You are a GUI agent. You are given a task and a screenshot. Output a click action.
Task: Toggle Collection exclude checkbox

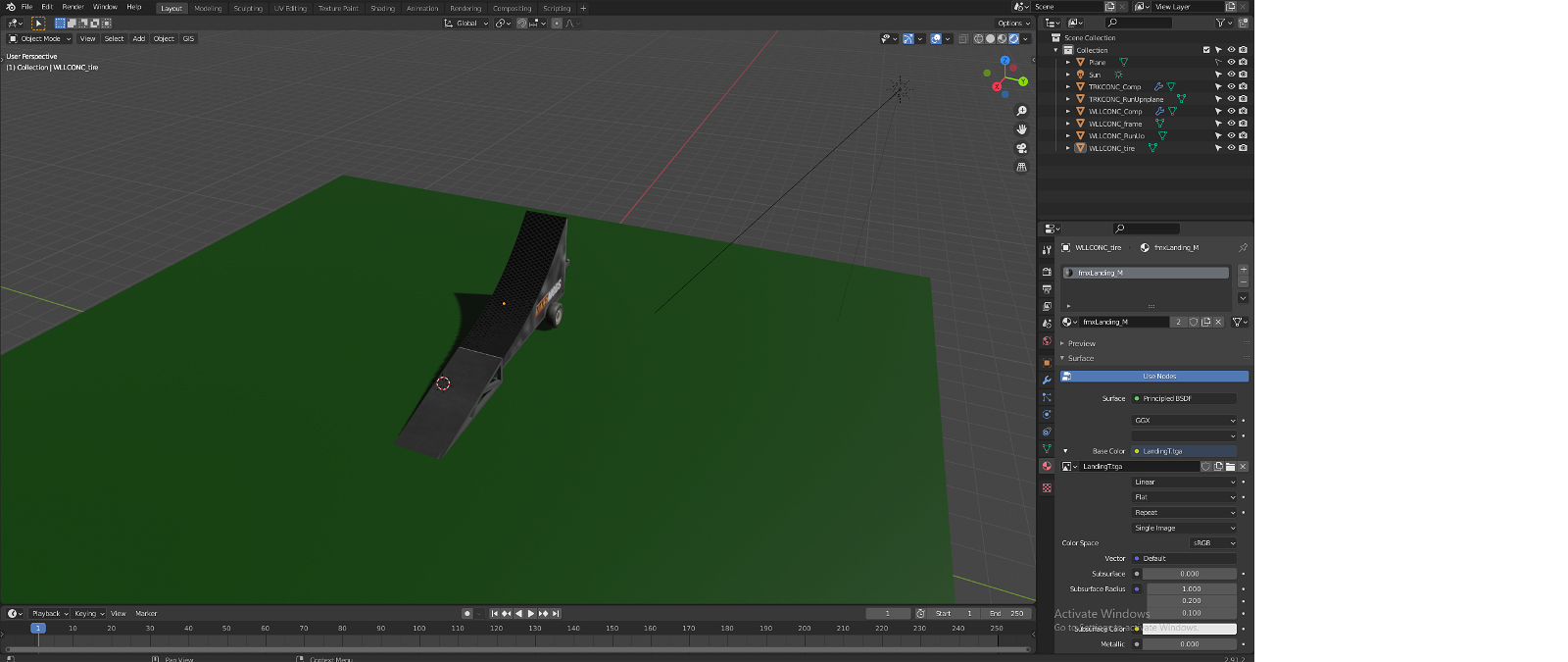(x=1206, y=50)
